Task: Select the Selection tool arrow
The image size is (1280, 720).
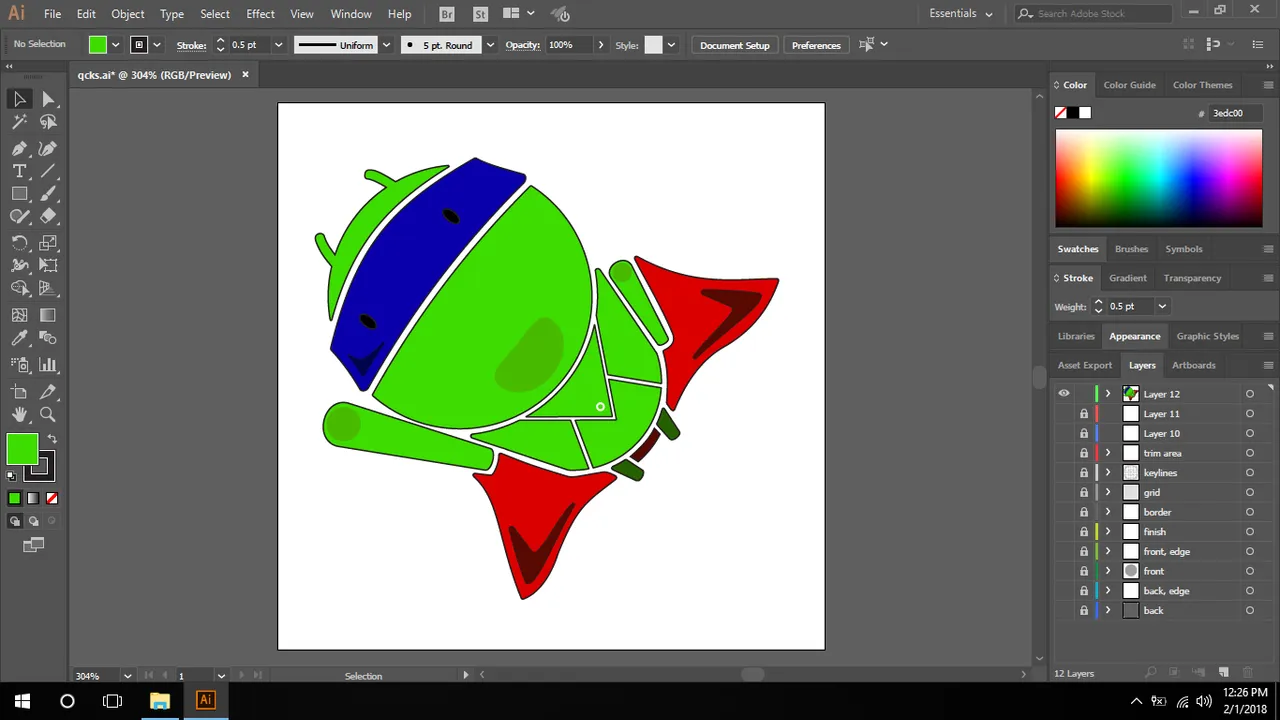Action: 19,99
